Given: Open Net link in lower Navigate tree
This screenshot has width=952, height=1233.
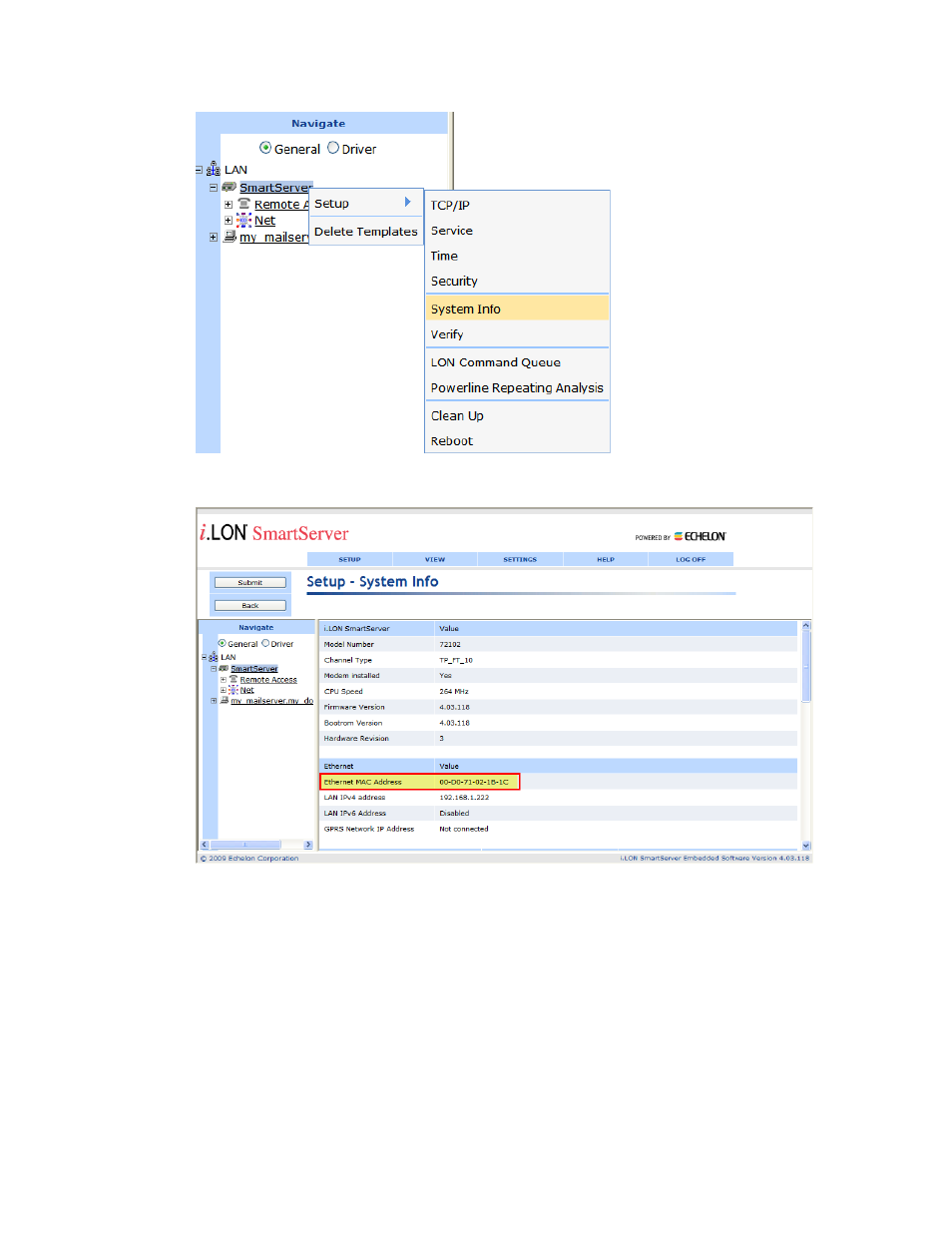Looking at the screenshot, I should pos(246,690).
